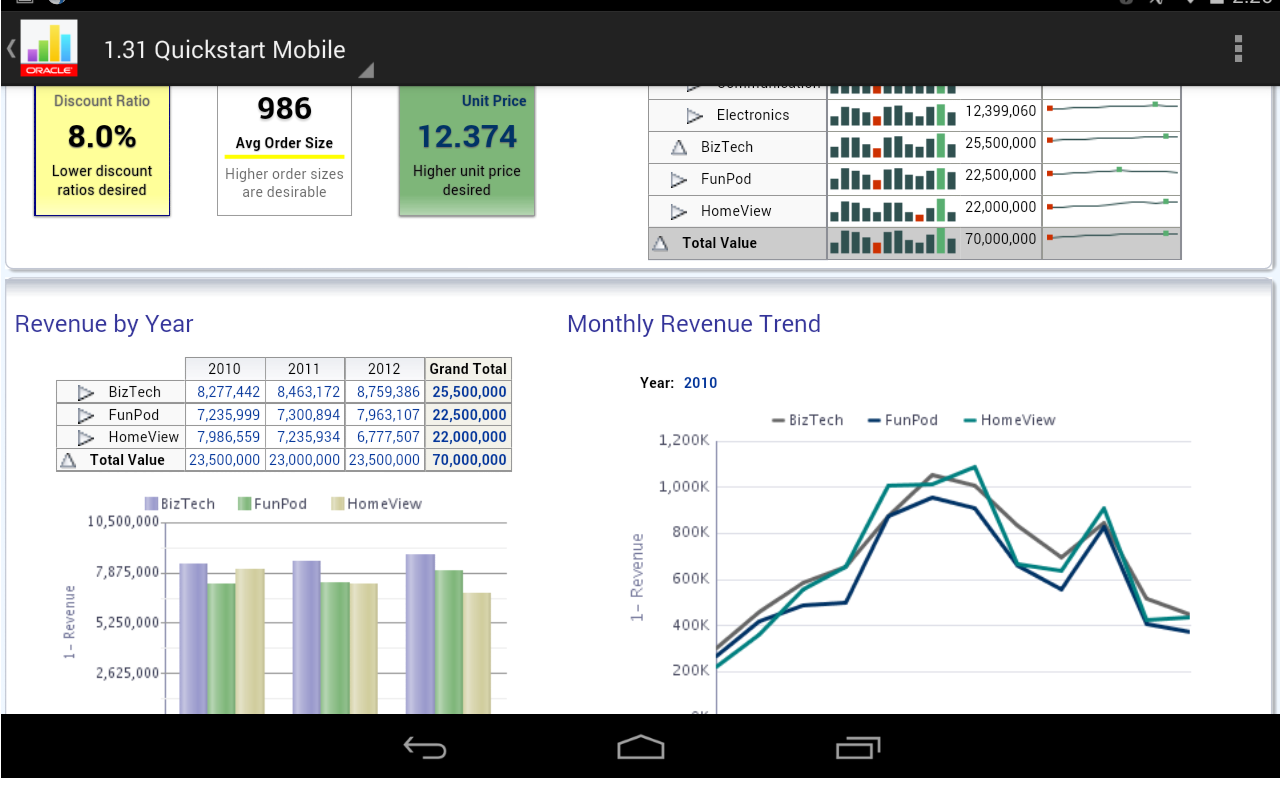
Task: Toggle the HomeView legend in Monthly Revenue Trend
Action: 1009,420
